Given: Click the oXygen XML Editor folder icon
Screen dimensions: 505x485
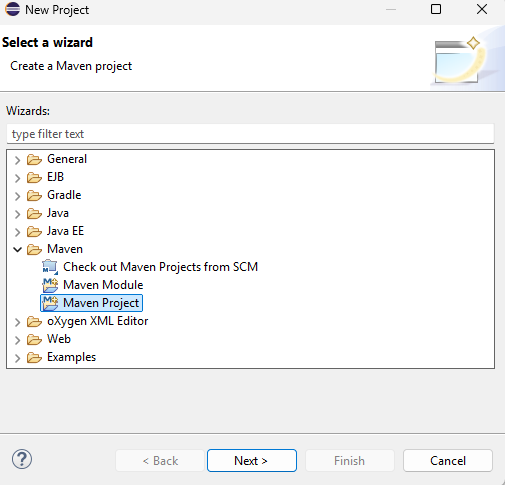Looking at the screenshot, I should (x=34, y=321).
